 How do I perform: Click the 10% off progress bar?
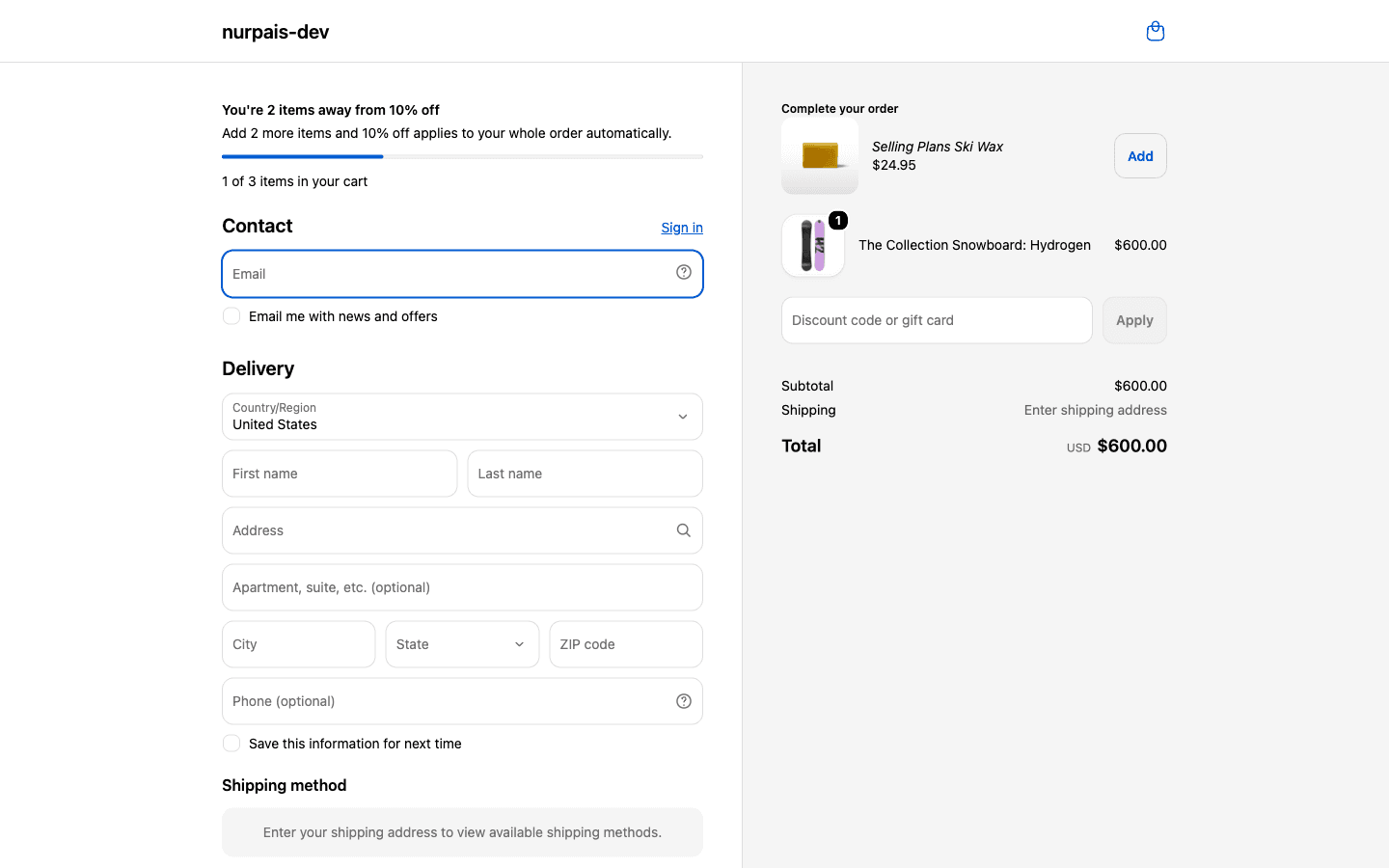click(x=462, y=156)
